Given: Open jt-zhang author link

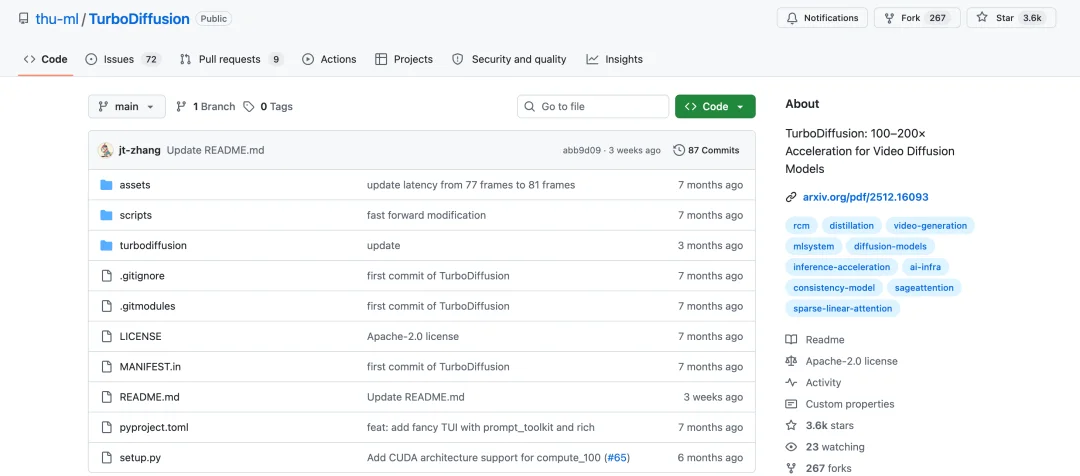Looking at the screenshot, I should [x=139, y=150].
